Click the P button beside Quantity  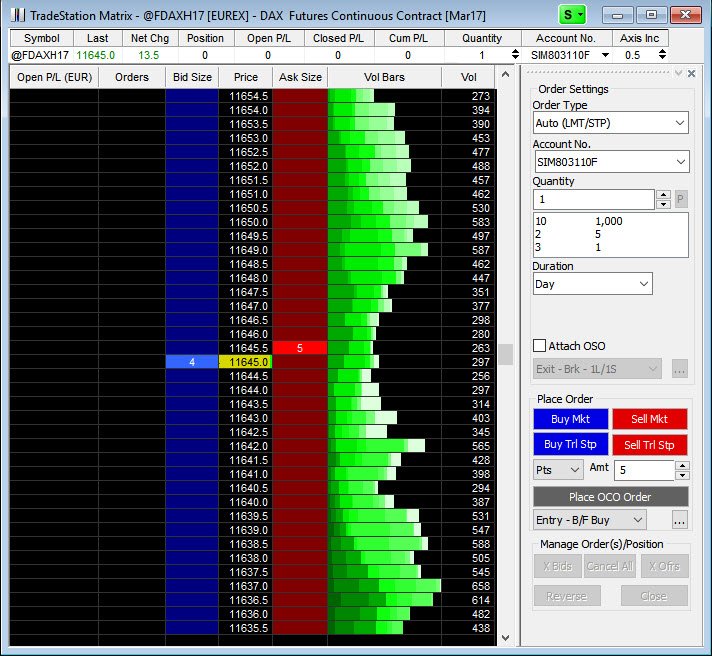click(680, 199)
